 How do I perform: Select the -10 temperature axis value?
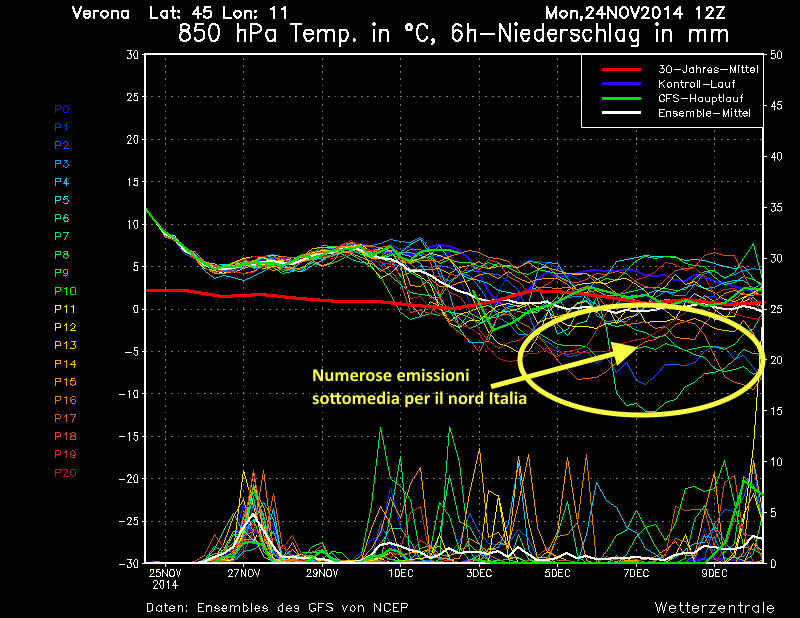[129, 394]
